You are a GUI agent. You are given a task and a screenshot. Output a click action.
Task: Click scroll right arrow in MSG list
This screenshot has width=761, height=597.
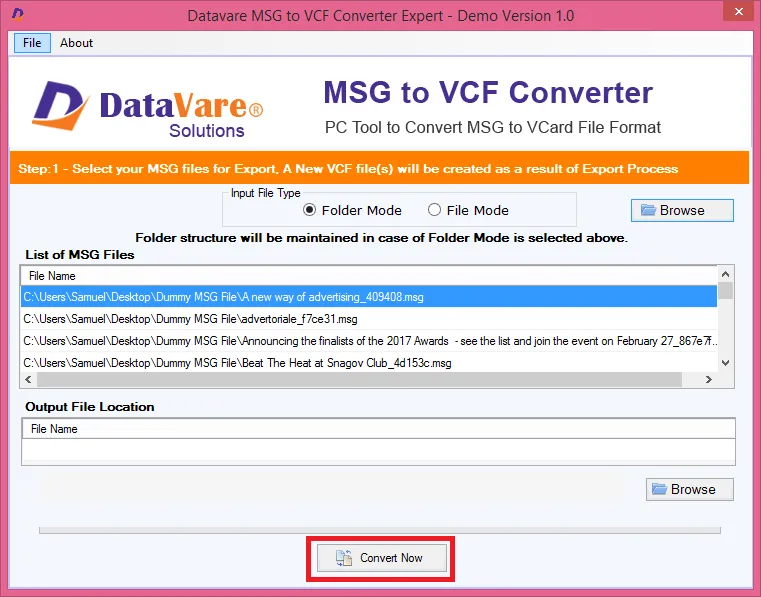point(709,380)
